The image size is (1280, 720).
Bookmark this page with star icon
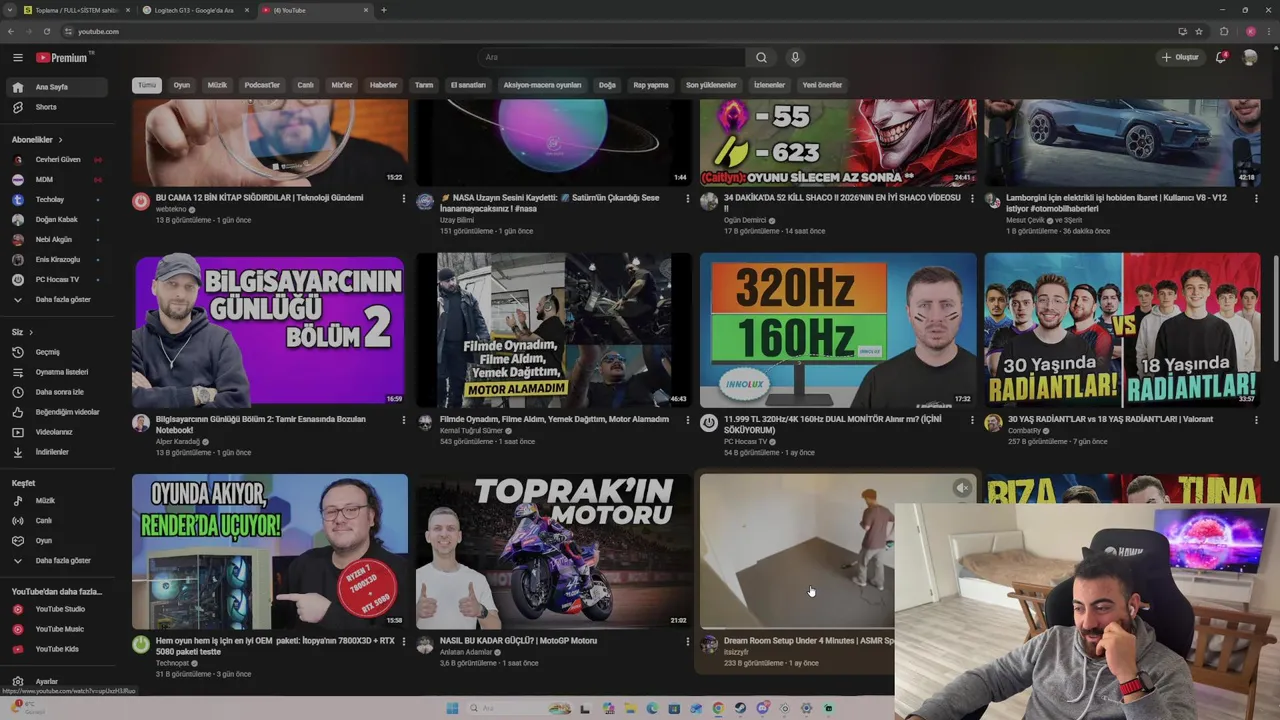(1199, 31)
